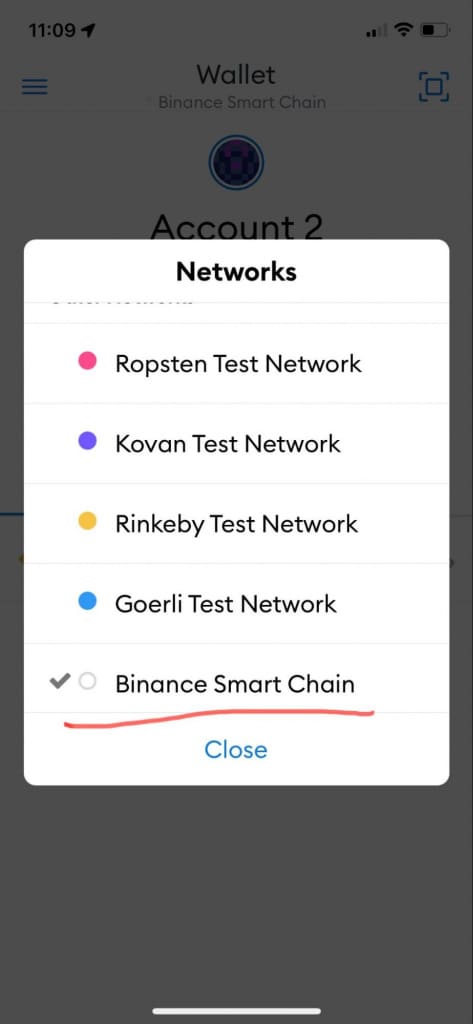The height and width of the screenshot is (1024, 473).
Task: Select Ropsten Test Network
Action: click(x=236, y=363)
